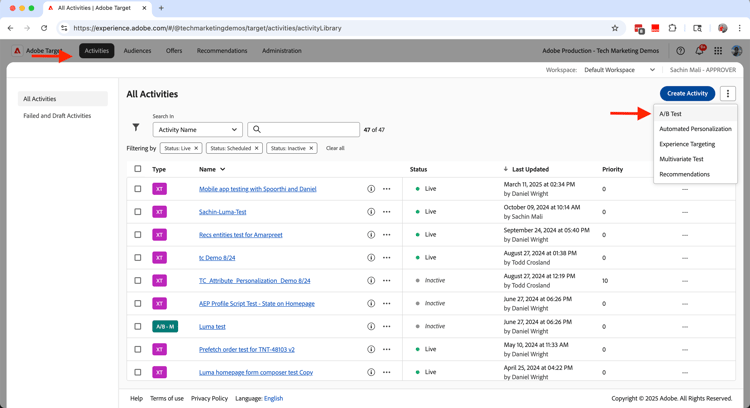The height and width of the screenshot is (408, 750).
Task: Open more actions for Luma test row
Action: [387, 326]
